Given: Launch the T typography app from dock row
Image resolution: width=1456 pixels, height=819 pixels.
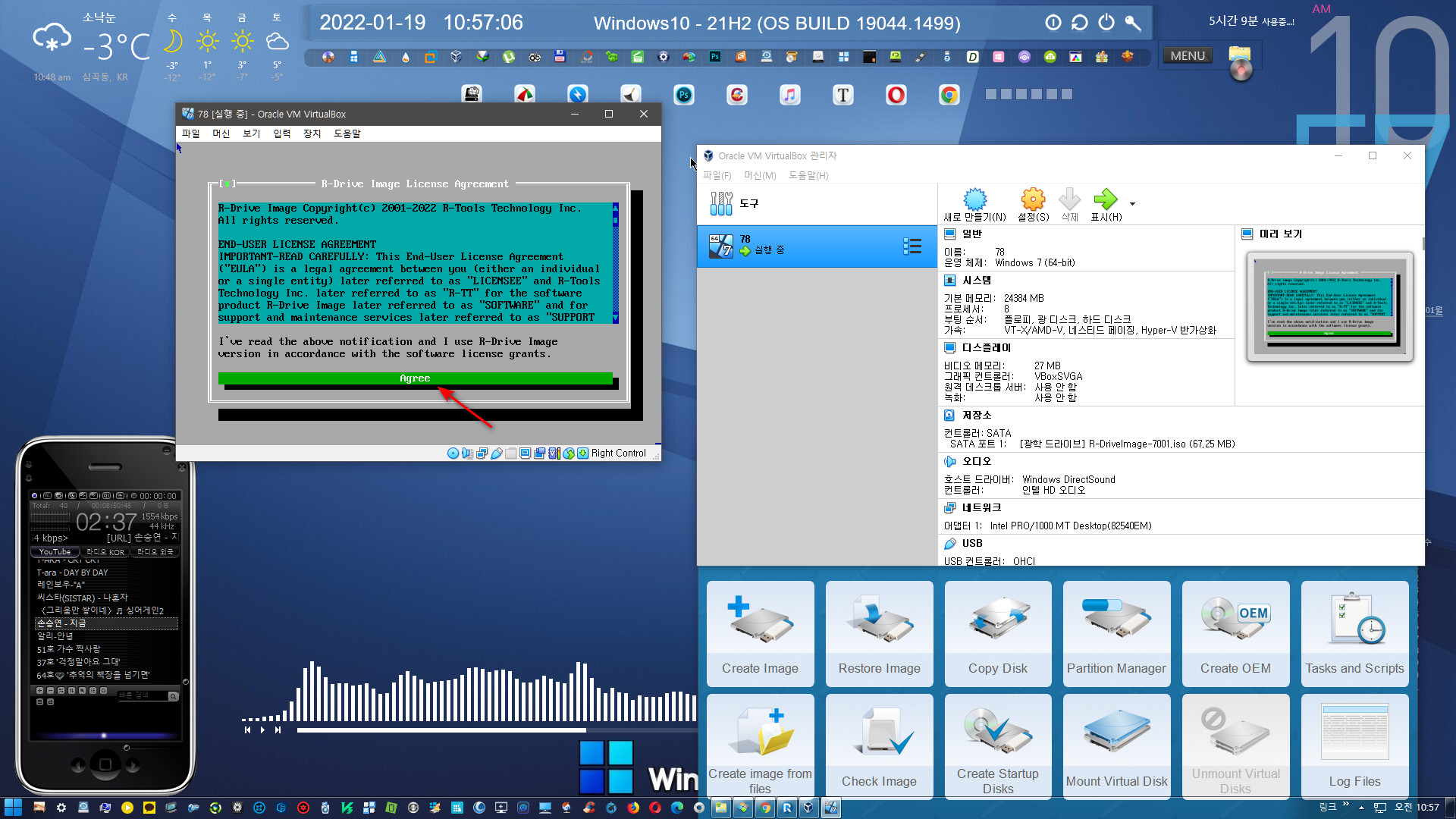Looking at the screenshot, I should coord(843,95).
